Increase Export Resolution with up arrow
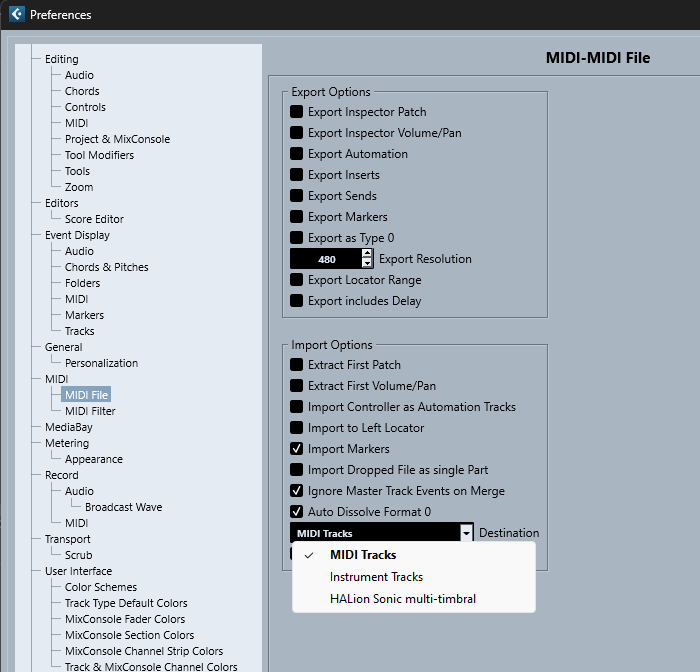Screen dimensions: 700x672 pos(367,254)
